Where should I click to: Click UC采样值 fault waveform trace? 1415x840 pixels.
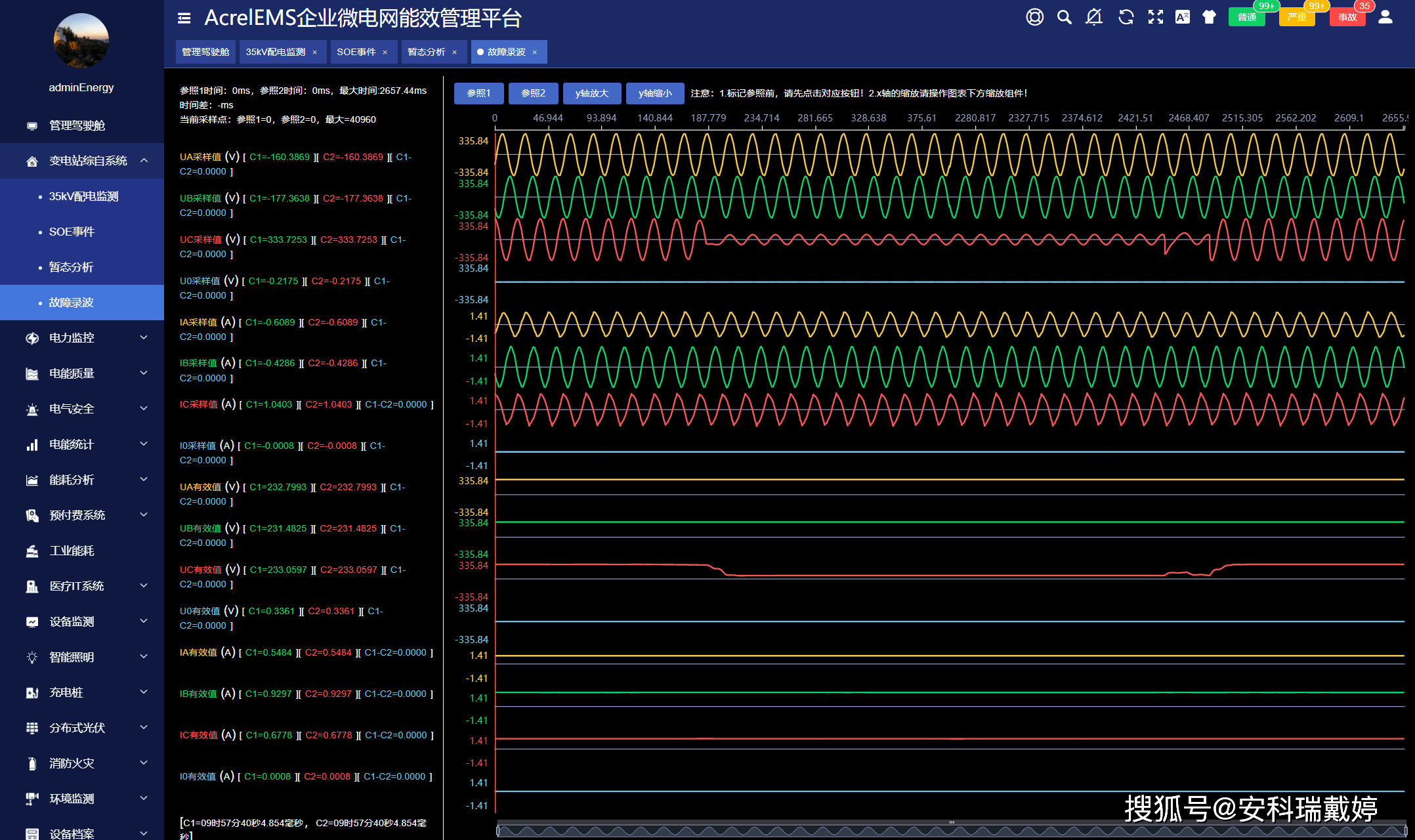[x=950, y=240]
